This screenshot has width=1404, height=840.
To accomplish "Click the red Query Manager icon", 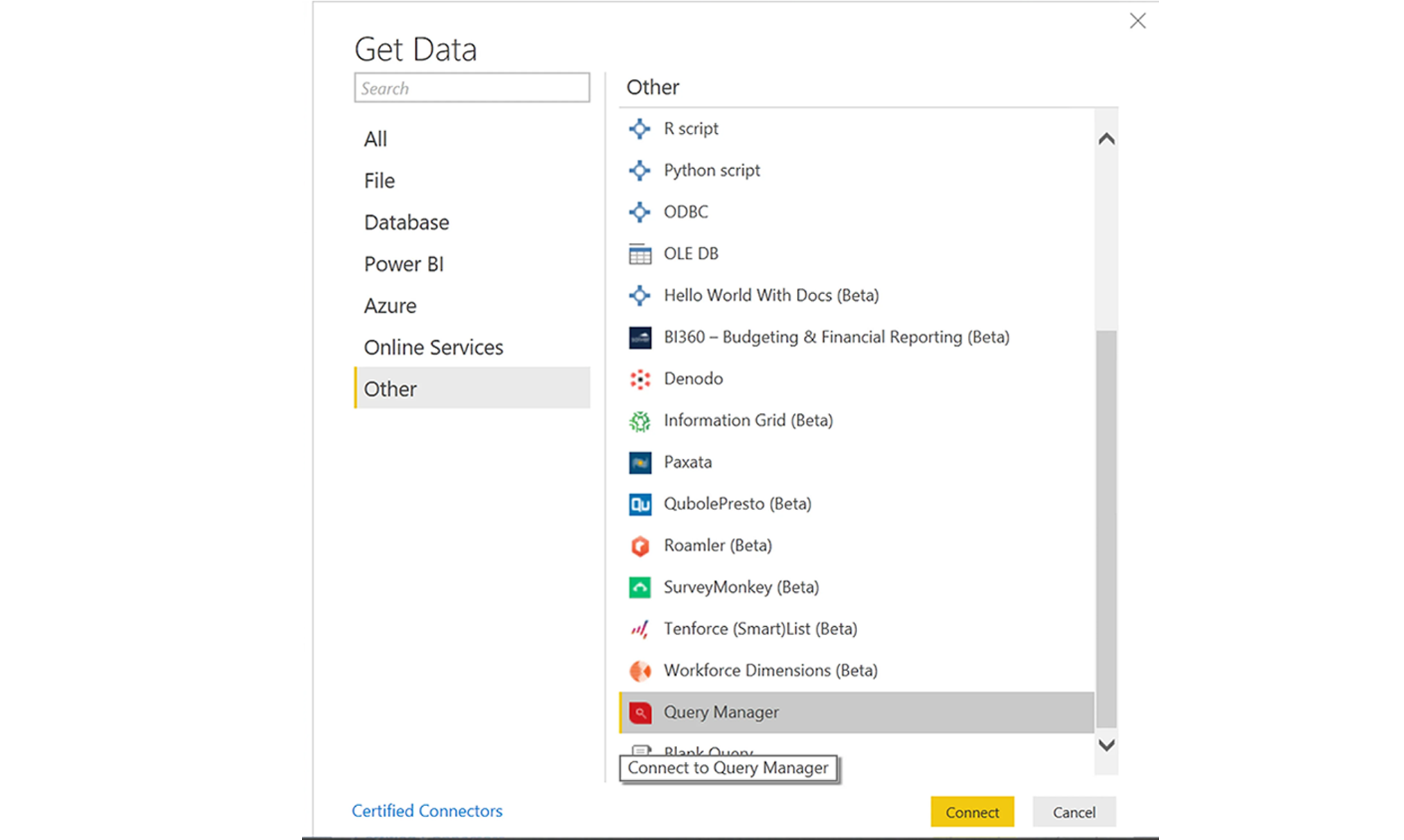I will [640, 713].
